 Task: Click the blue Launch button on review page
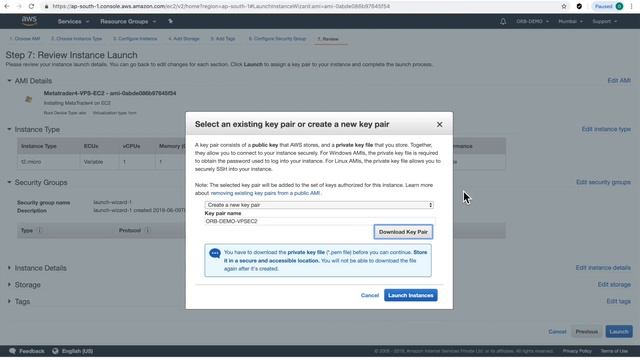(619, 331)
